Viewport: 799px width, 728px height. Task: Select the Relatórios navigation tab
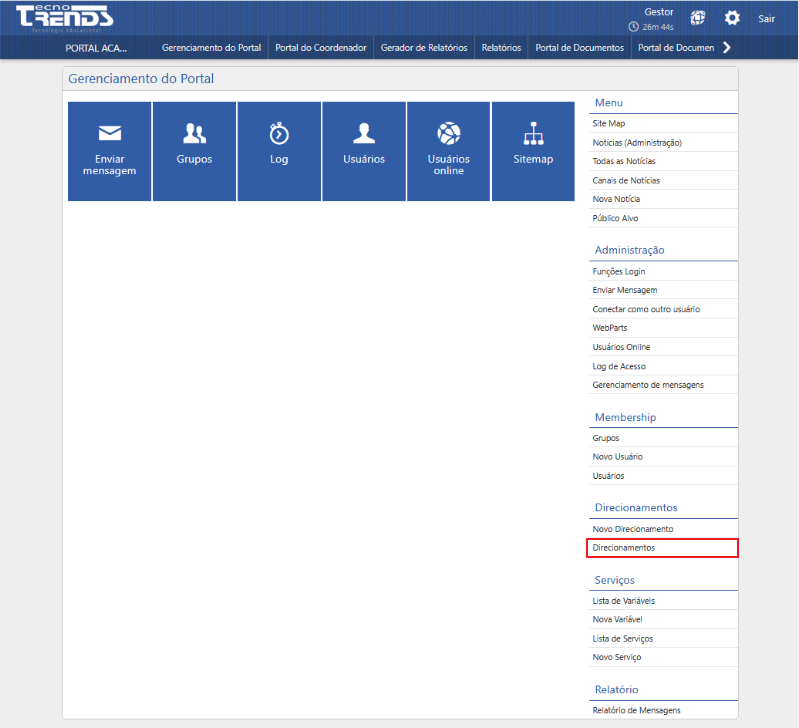(x=501, y=47)
